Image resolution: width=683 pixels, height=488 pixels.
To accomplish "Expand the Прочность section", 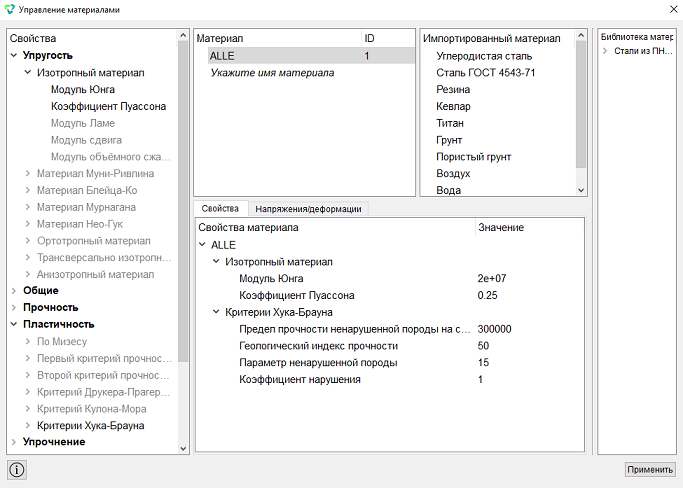I will tap(14, 308).
